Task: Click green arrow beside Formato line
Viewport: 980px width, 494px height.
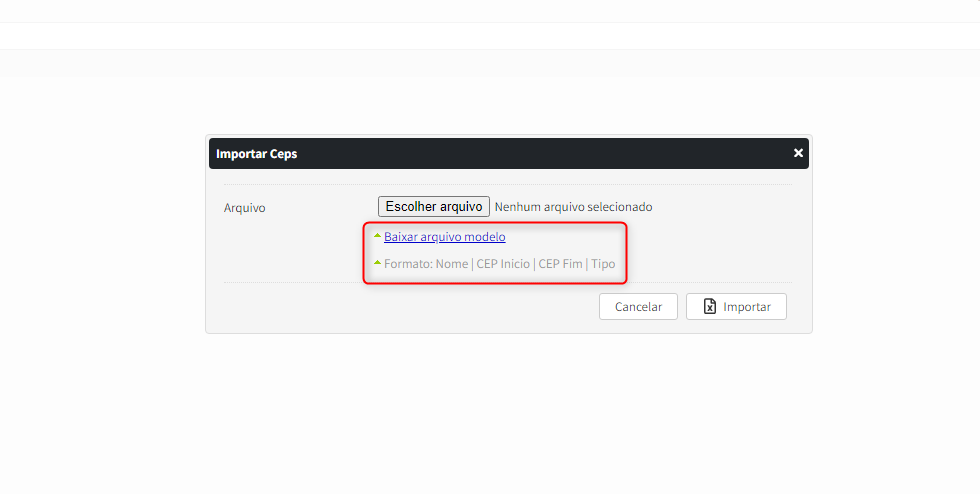Action: click(378, 263)
